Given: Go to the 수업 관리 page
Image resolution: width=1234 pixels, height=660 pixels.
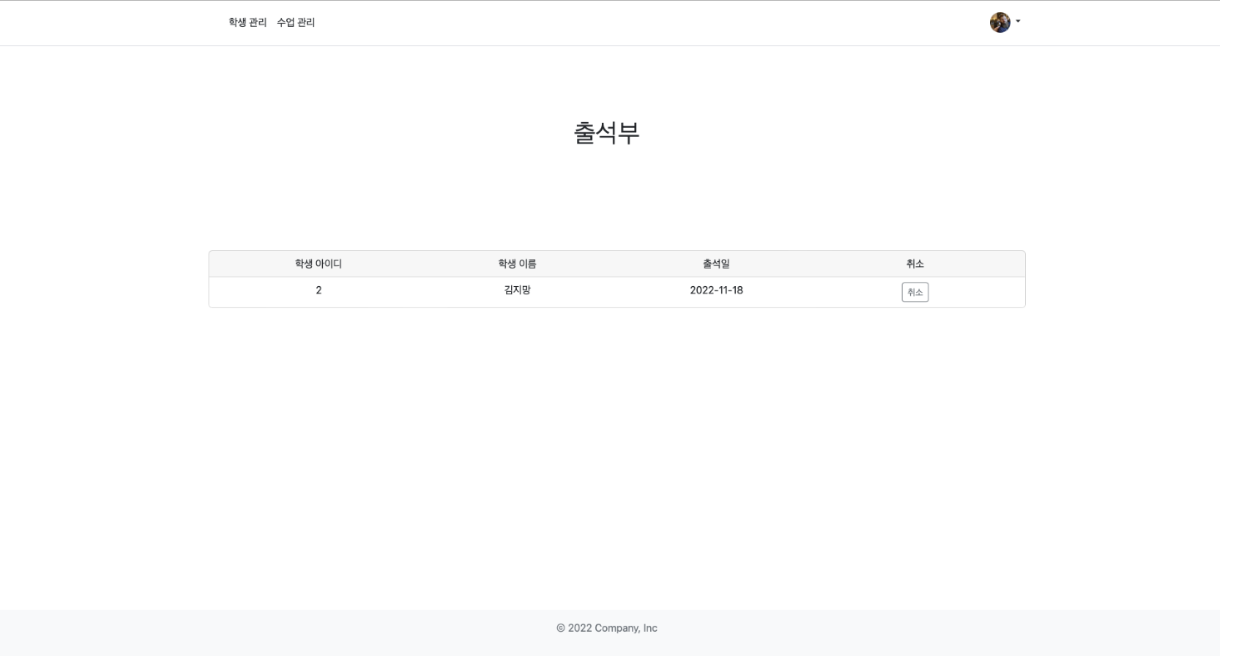Looking at the screenshot, I should tap(296, 23).
